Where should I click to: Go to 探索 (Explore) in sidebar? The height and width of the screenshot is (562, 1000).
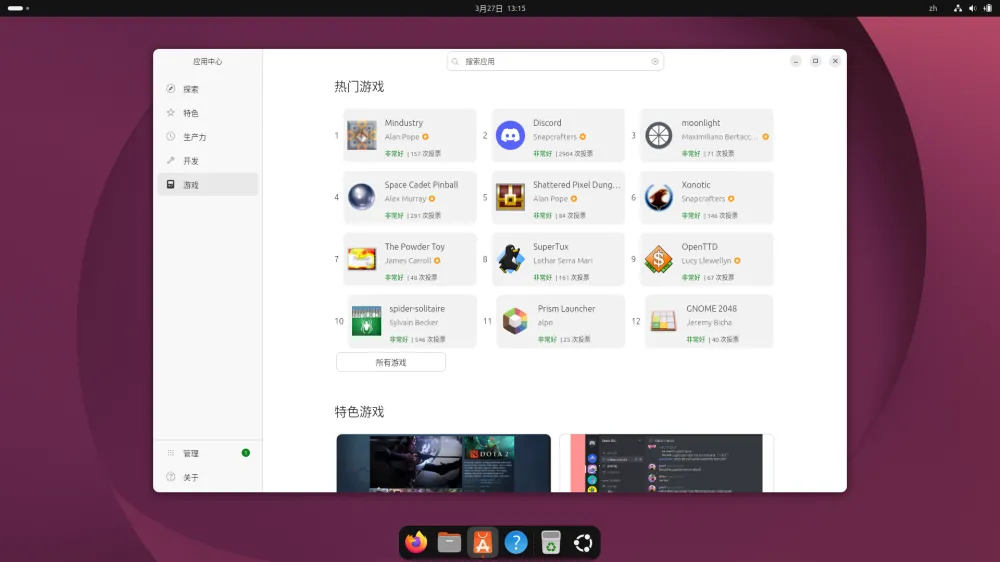pos(208,89)
